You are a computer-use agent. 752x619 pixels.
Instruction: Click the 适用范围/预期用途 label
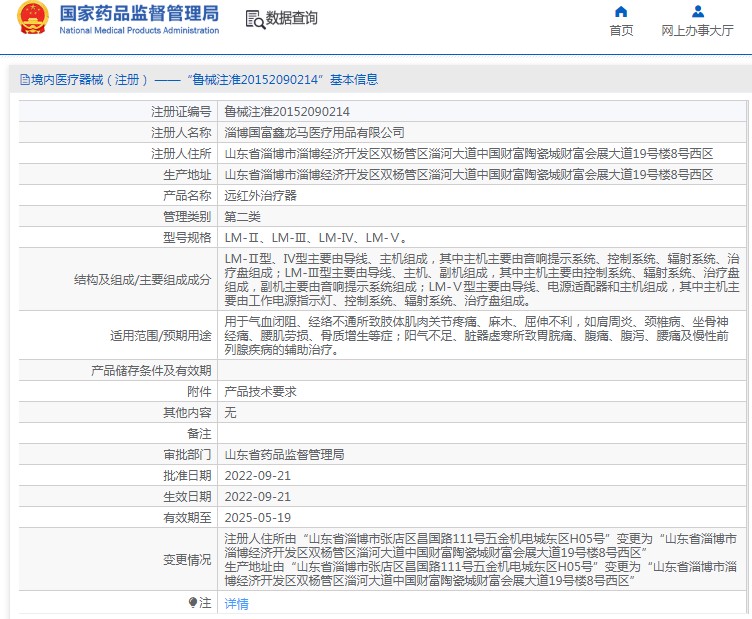161,336
